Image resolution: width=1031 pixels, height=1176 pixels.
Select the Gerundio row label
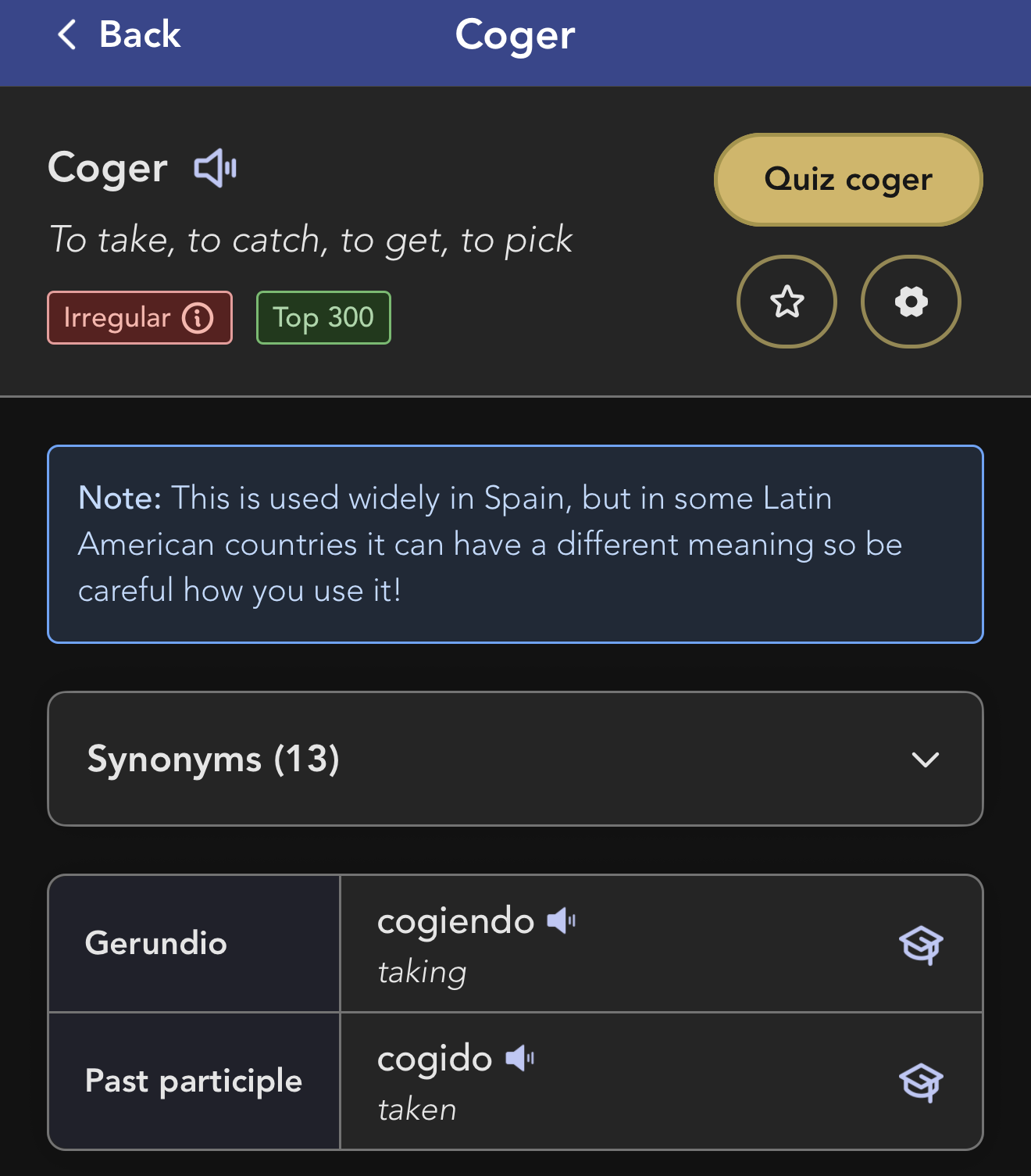[x=156, y=943]
